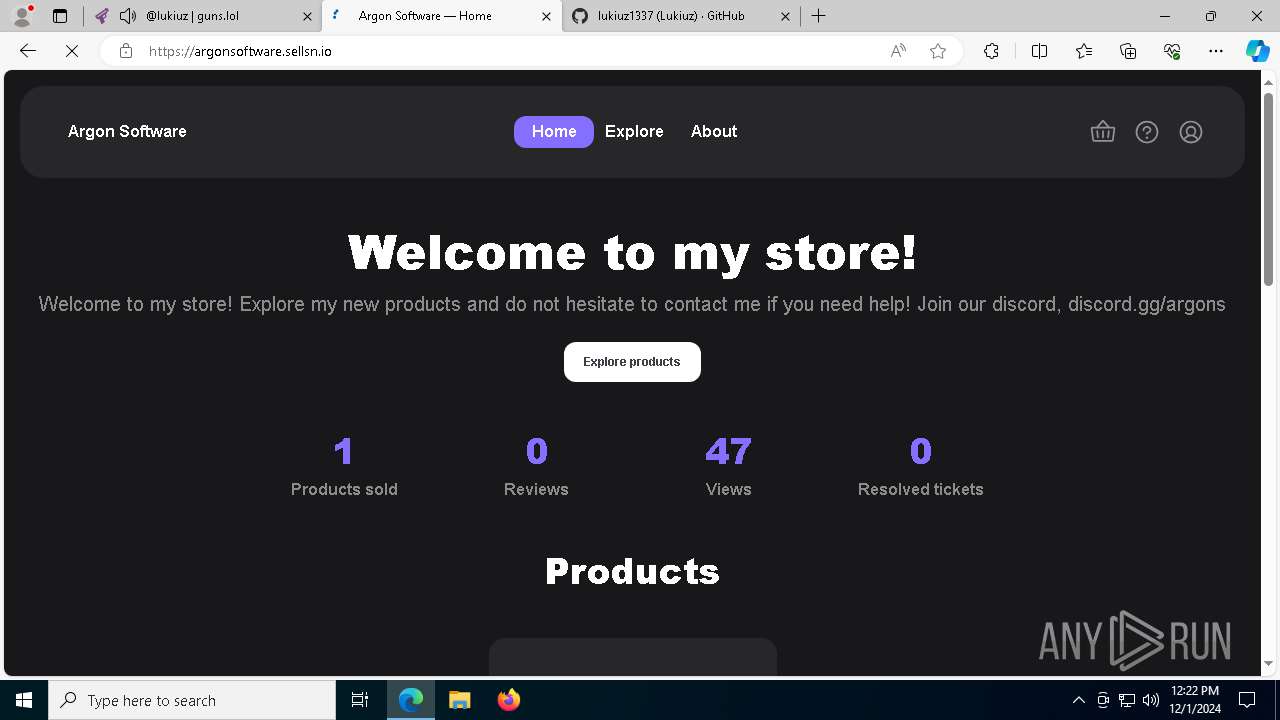Click the Reviews label
Screen dimensions: 1280x720
coord(536,489)
